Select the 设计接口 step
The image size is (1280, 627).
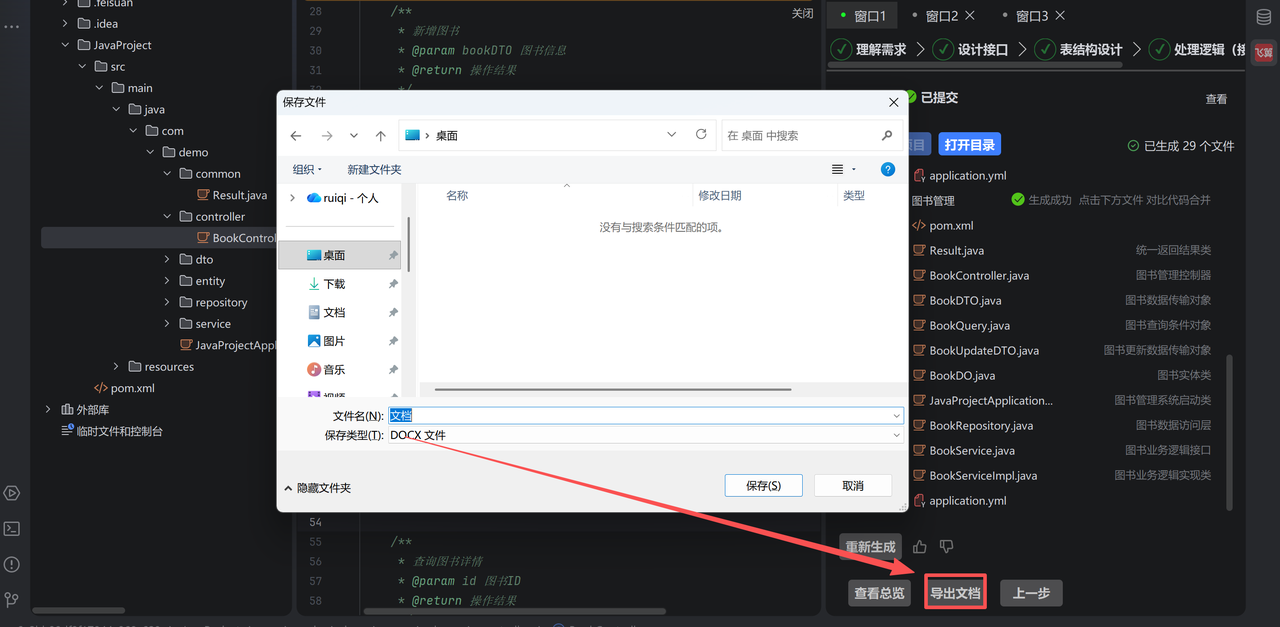(970, 49)
